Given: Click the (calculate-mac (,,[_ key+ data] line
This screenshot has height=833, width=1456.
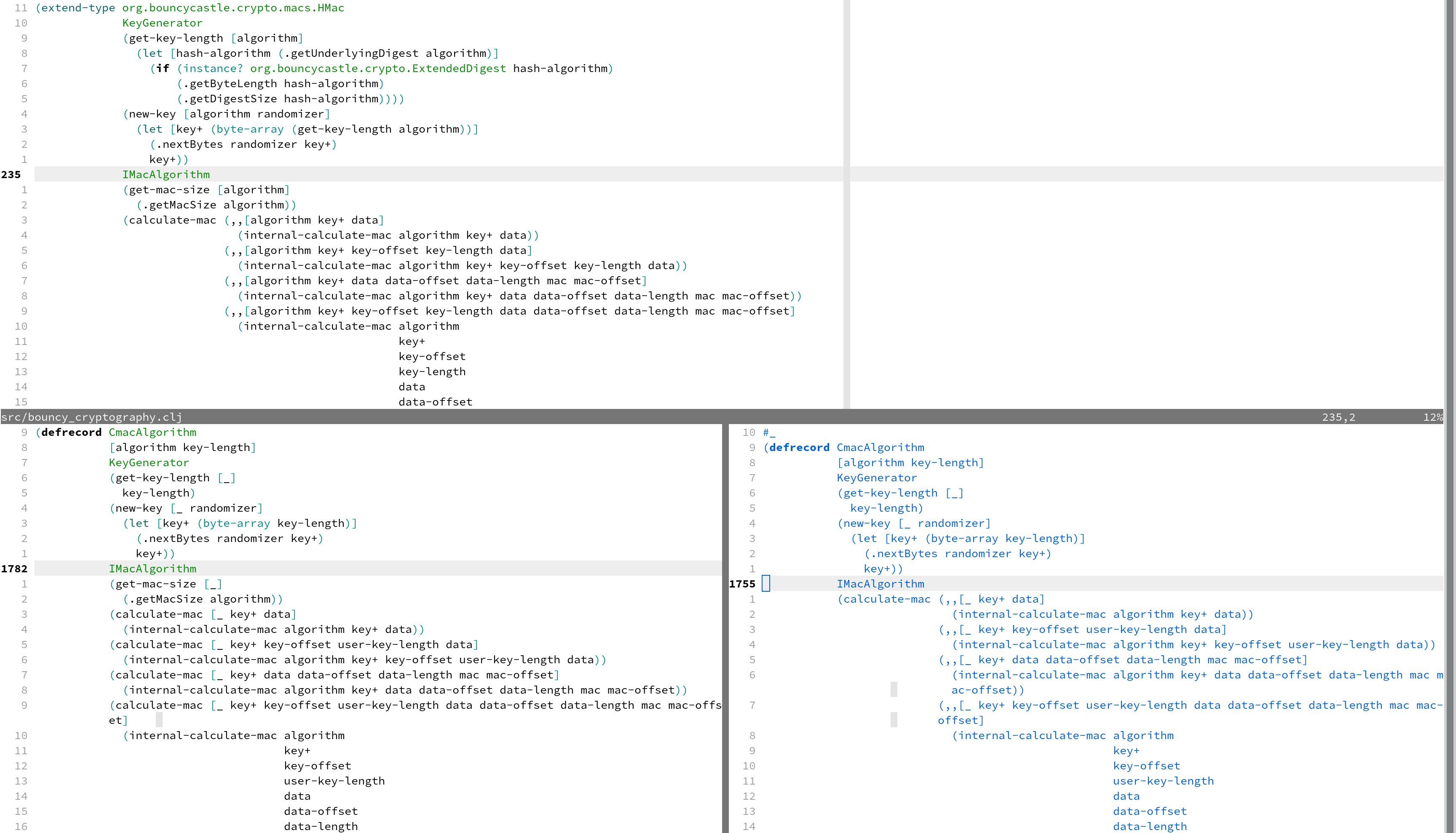Looking at the screenshot, I should (x=941, y=599).
